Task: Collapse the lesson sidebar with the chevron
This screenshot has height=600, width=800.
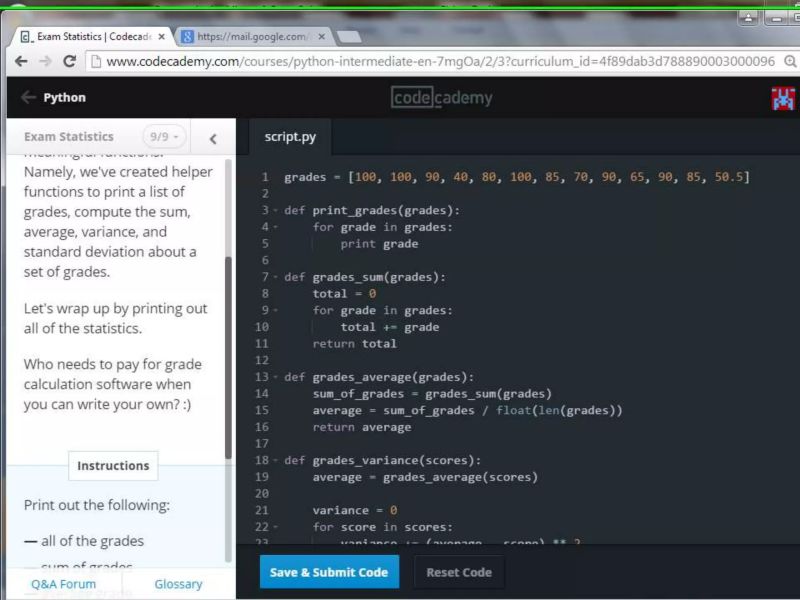Action: [x=211, y=137]
